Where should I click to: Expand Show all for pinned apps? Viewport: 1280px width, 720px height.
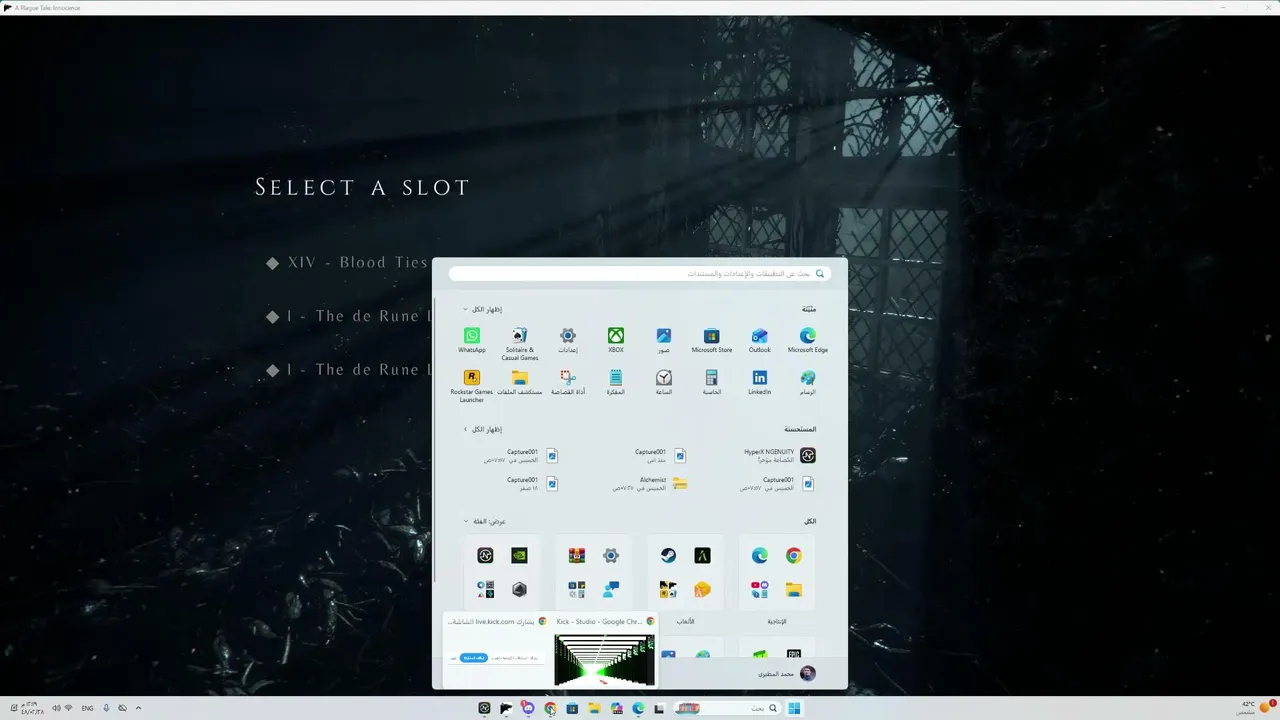click(482, 309)
